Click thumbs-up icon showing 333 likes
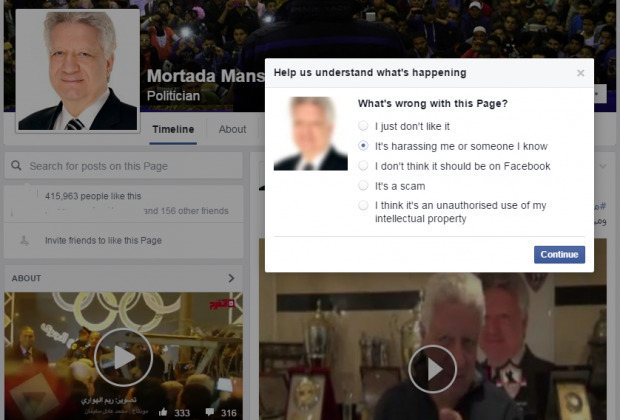 coord(163,412)
